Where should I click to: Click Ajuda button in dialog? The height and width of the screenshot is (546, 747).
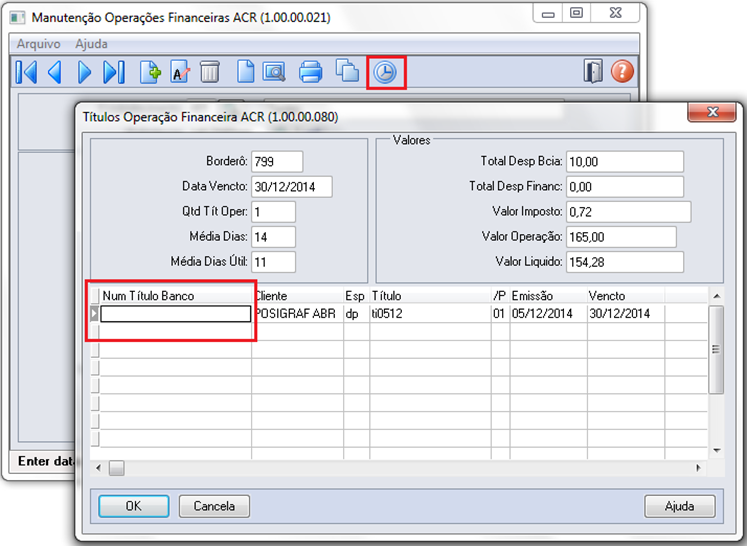[x=679, y=506]
